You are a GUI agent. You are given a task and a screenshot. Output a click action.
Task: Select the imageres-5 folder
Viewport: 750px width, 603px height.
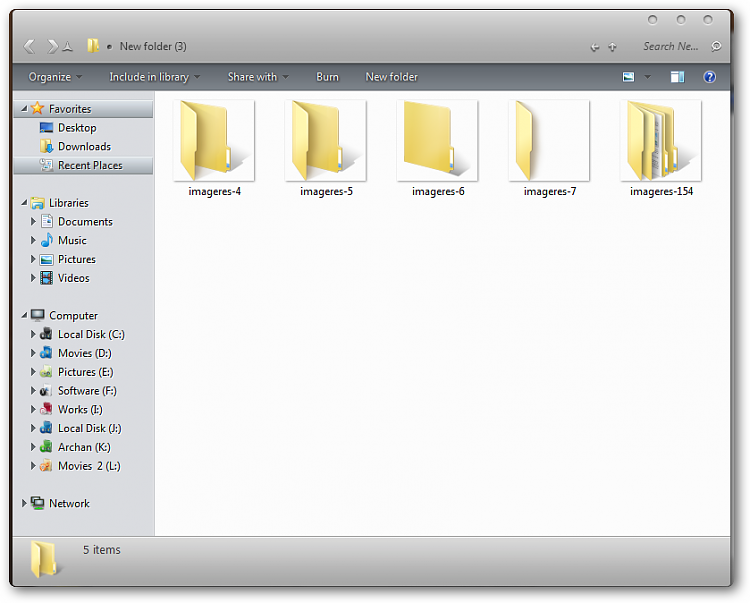(x=326, y=149)
